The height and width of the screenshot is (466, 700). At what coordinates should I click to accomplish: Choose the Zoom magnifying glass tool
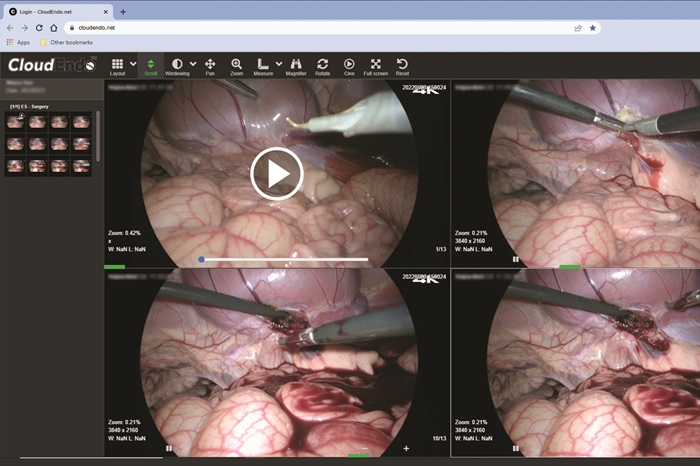pos(236,67)
